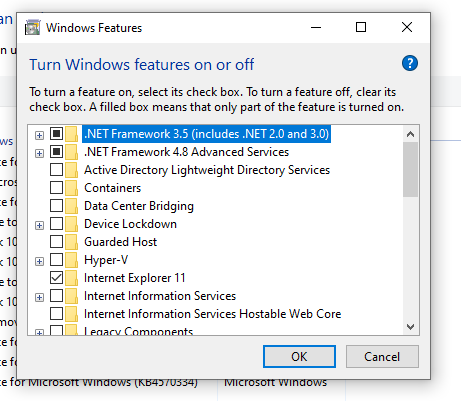Enable the Containers checkbox
Viewport: 461px width, 401px height.
coord(56,188)
